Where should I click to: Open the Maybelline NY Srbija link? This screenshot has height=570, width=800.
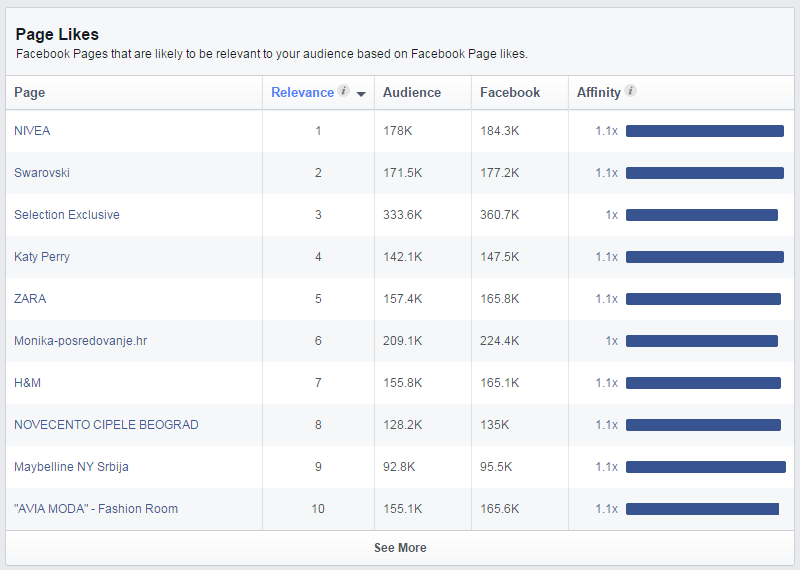[x=71, y=466]
